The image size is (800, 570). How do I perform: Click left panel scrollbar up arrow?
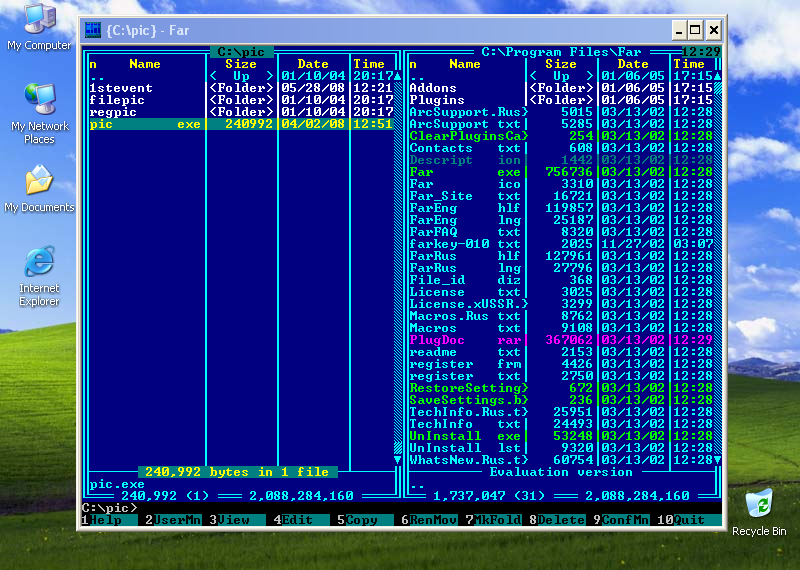coord(398,76)
